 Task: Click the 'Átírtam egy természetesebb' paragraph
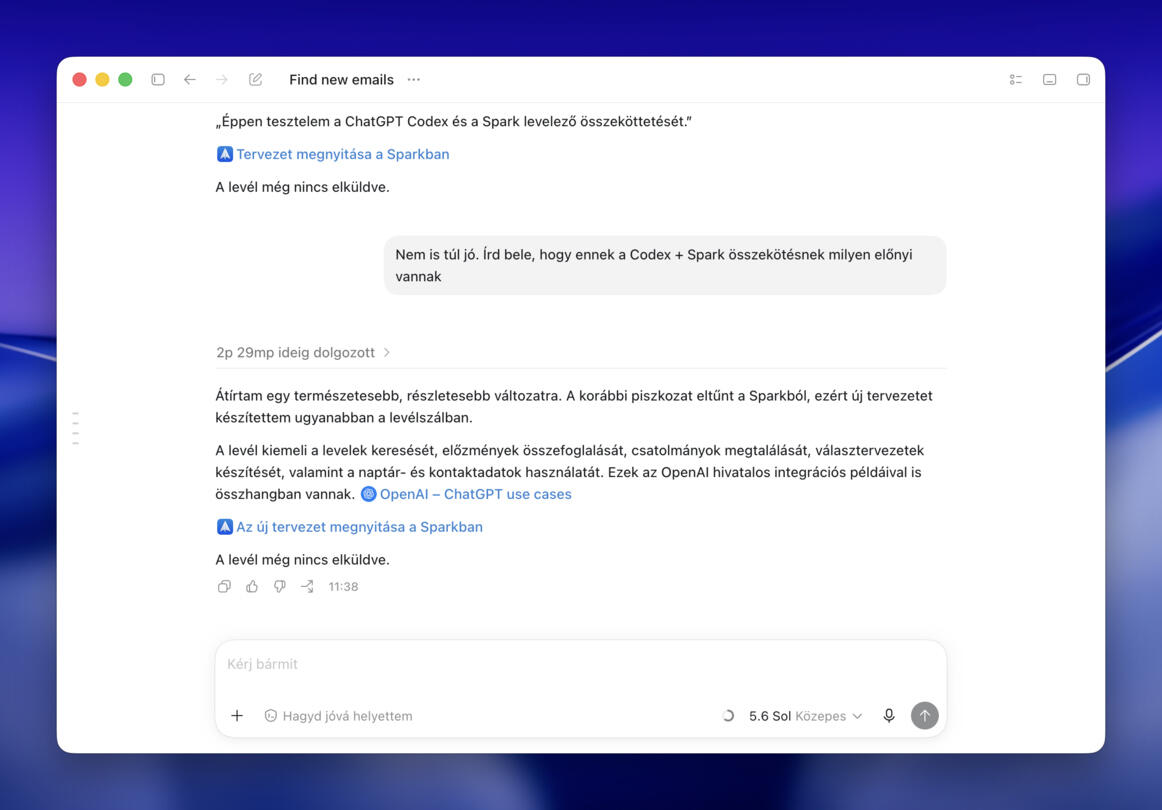click(x=574, y=407)
